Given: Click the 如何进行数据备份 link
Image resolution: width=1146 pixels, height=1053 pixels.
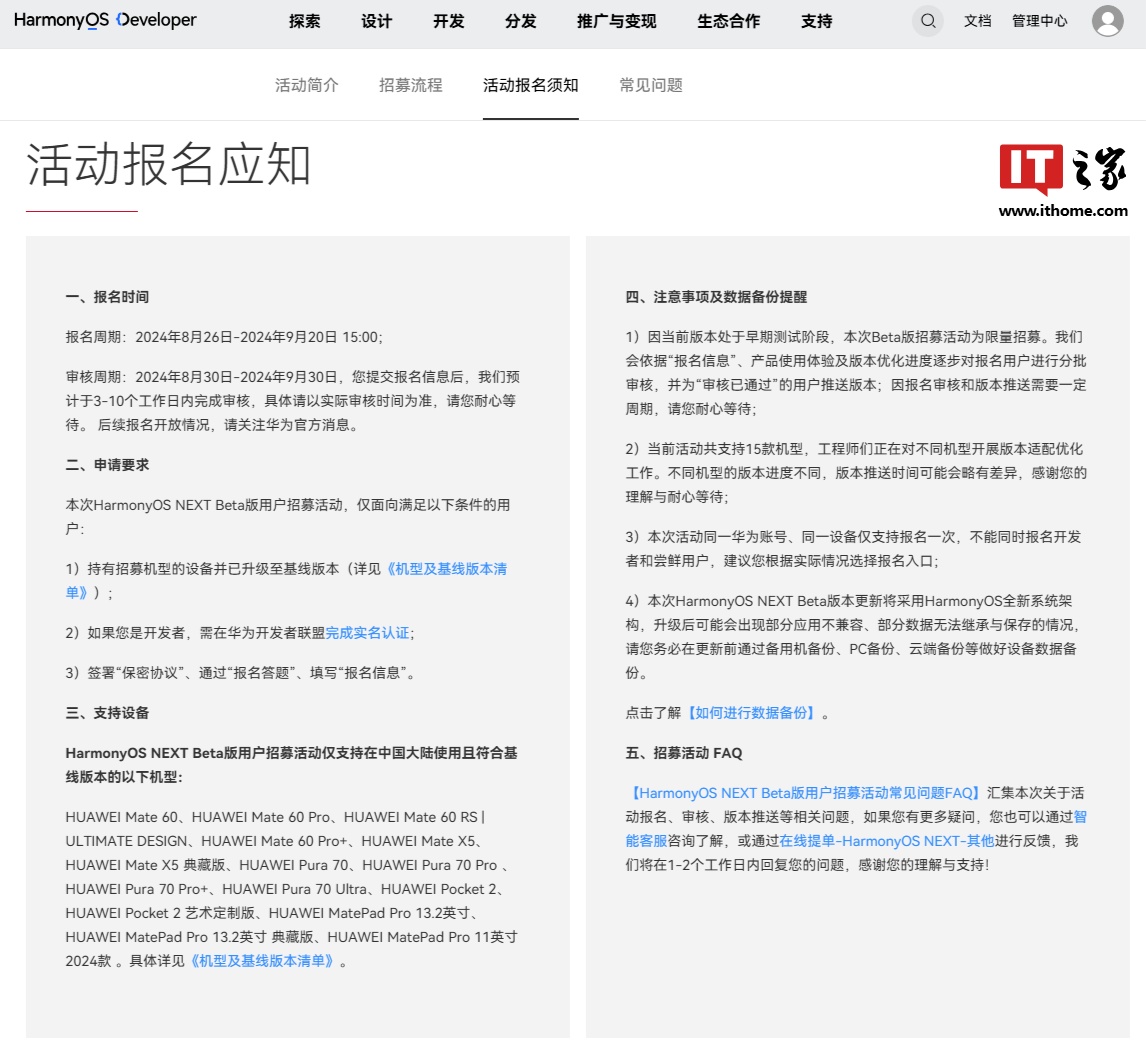Looking at the screenshot, I should (752, 713).
